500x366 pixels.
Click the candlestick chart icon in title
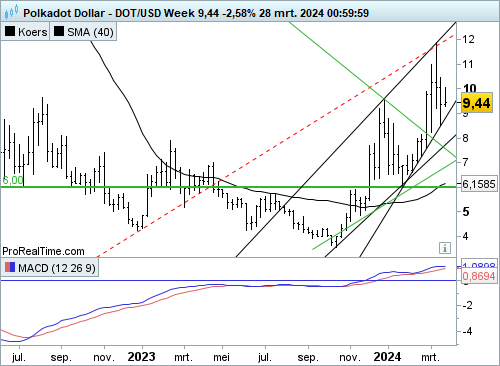11,12
